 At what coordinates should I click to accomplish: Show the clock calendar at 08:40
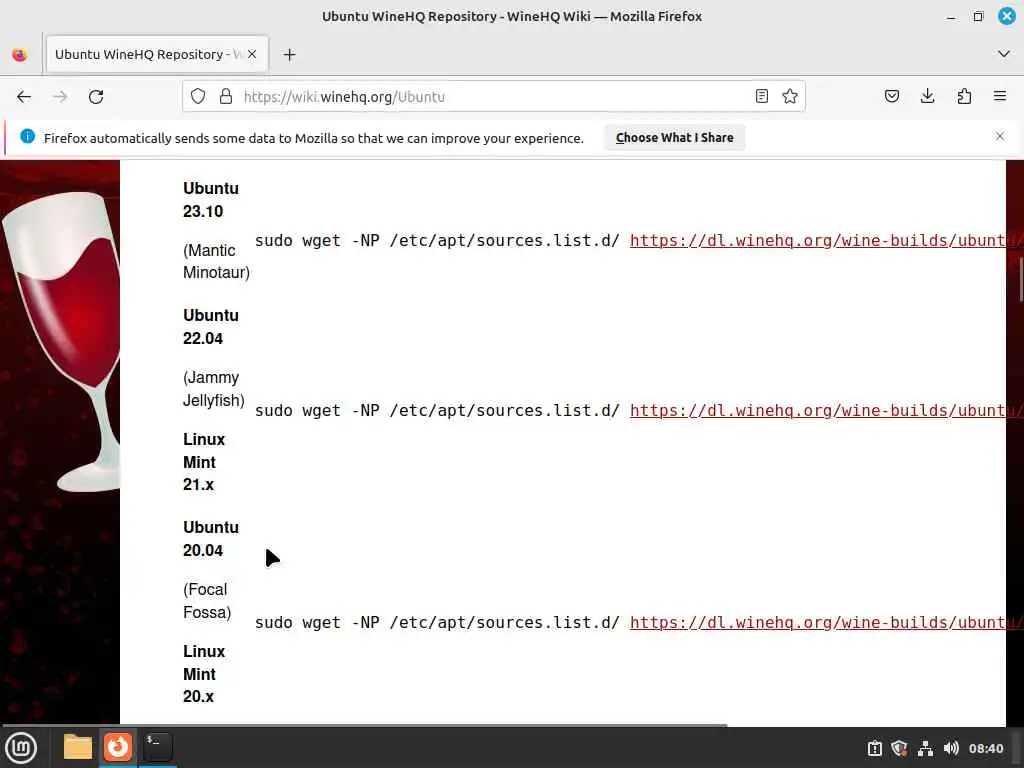point(985,748)
